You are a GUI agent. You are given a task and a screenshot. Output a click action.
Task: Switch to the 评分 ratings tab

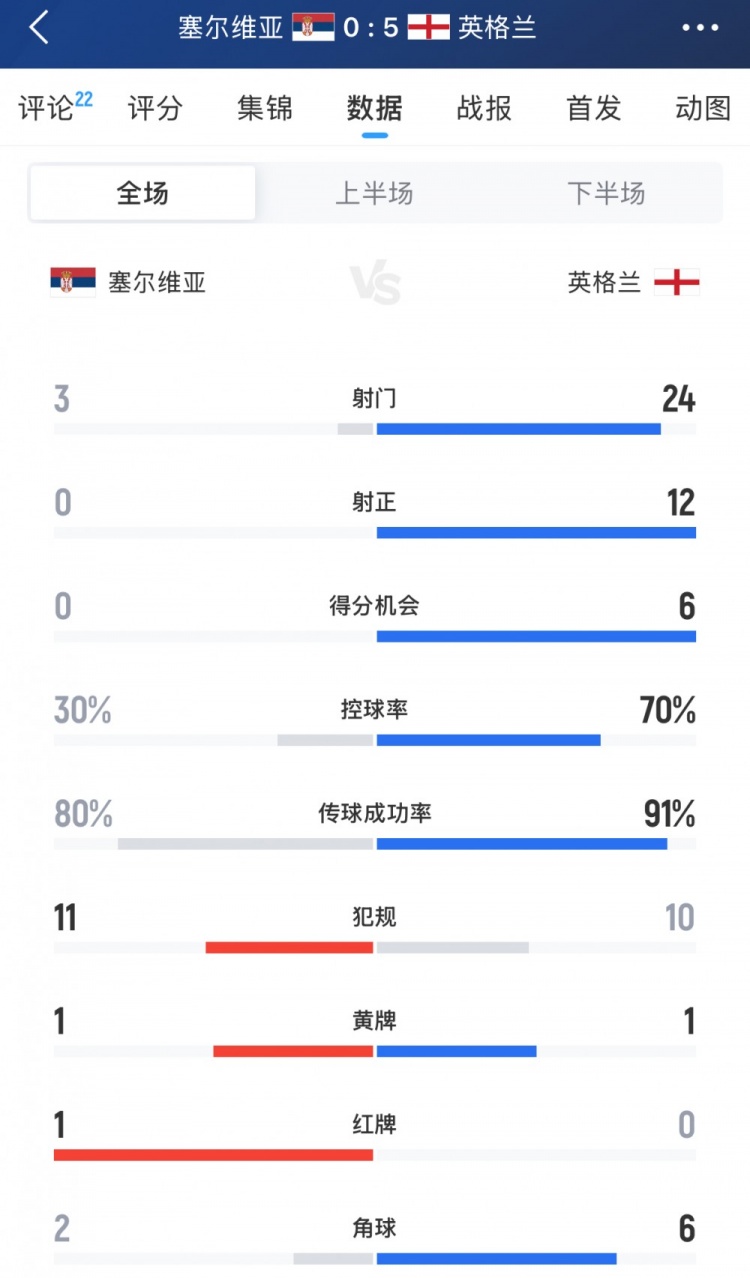156,108
